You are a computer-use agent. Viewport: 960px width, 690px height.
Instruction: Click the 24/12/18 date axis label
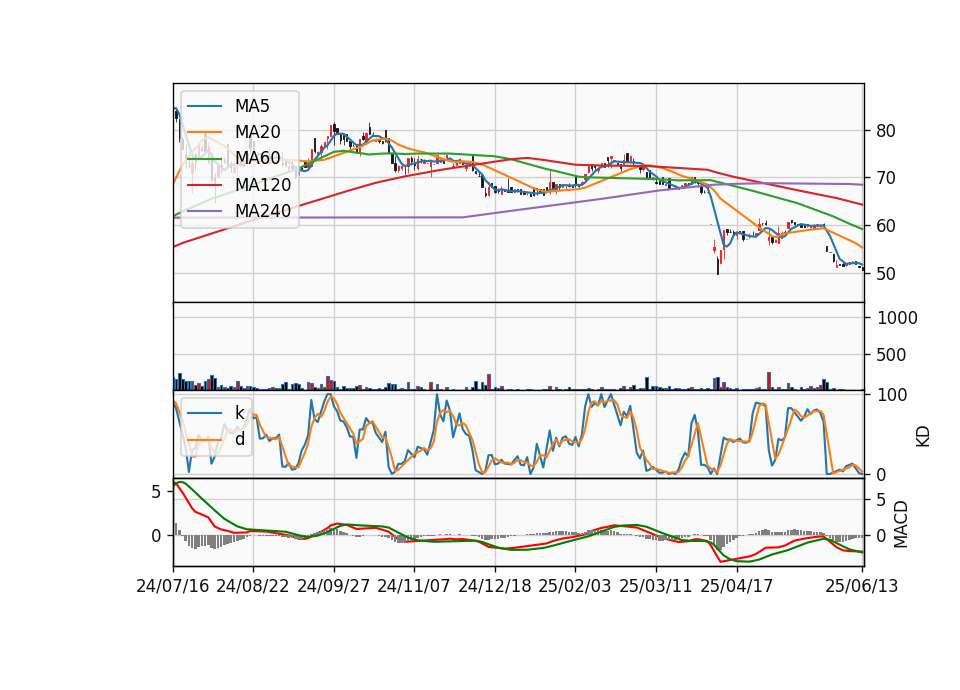495,586
